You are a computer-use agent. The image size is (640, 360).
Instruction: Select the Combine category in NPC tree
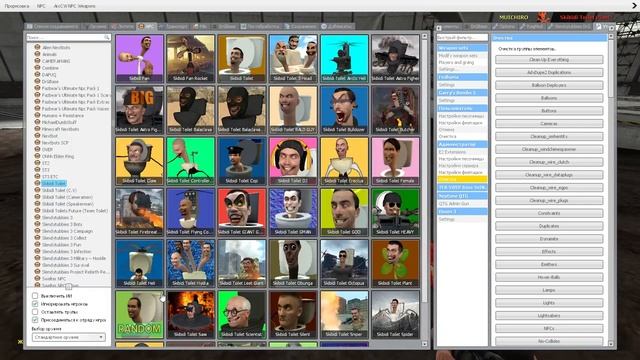point(50,68)
